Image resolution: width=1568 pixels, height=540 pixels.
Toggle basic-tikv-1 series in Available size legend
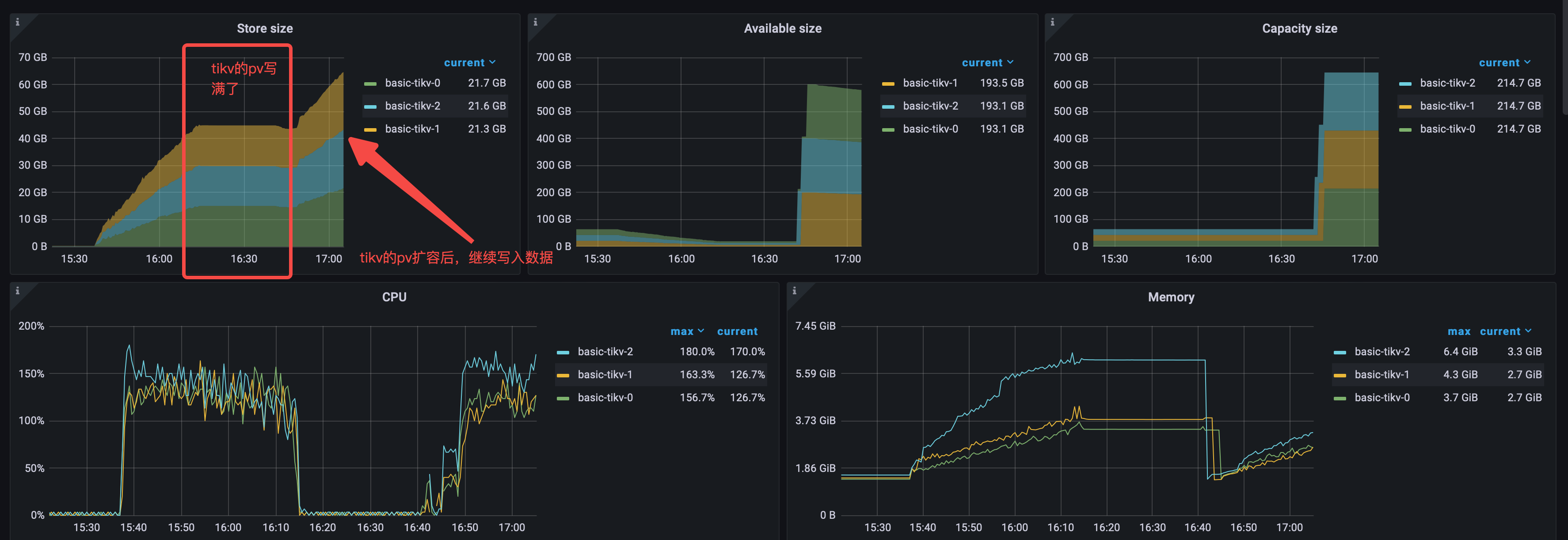[x=930, y=83]
